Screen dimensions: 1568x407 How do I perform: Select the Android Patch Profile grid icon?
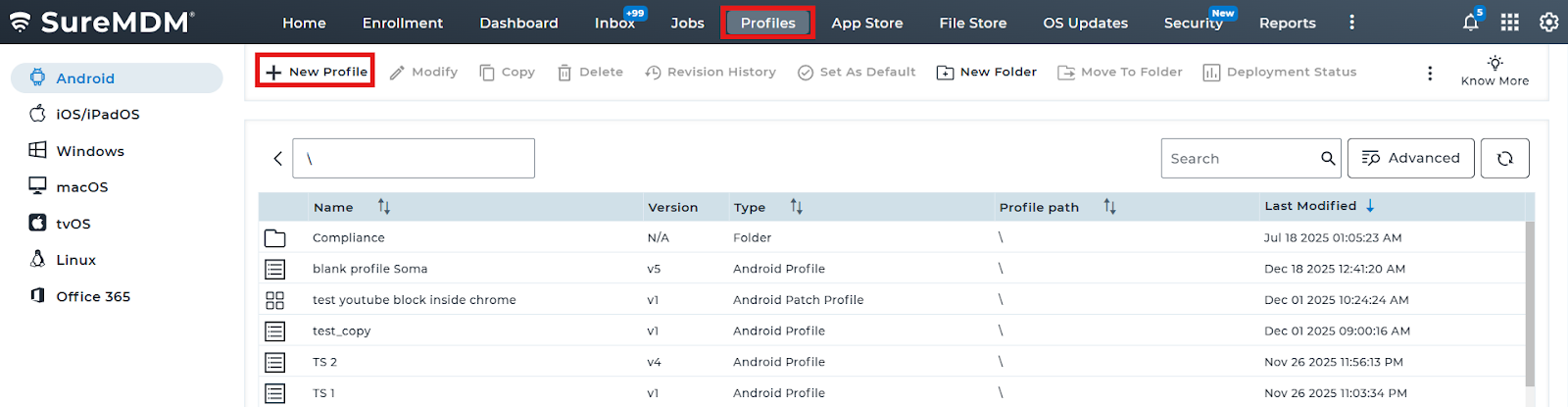click(x=275, y=300)
